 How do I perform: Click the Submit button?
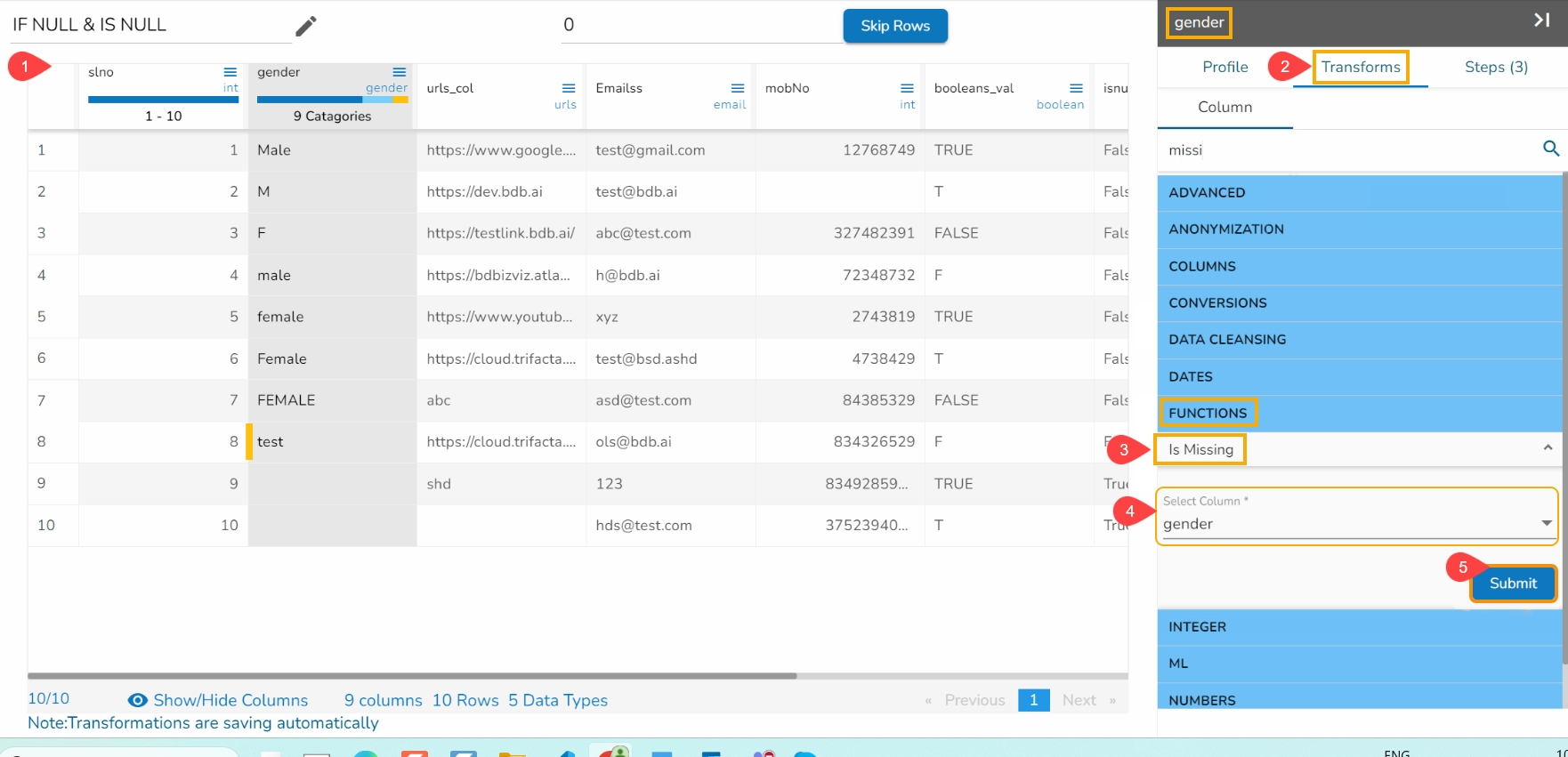point(1513,584)
